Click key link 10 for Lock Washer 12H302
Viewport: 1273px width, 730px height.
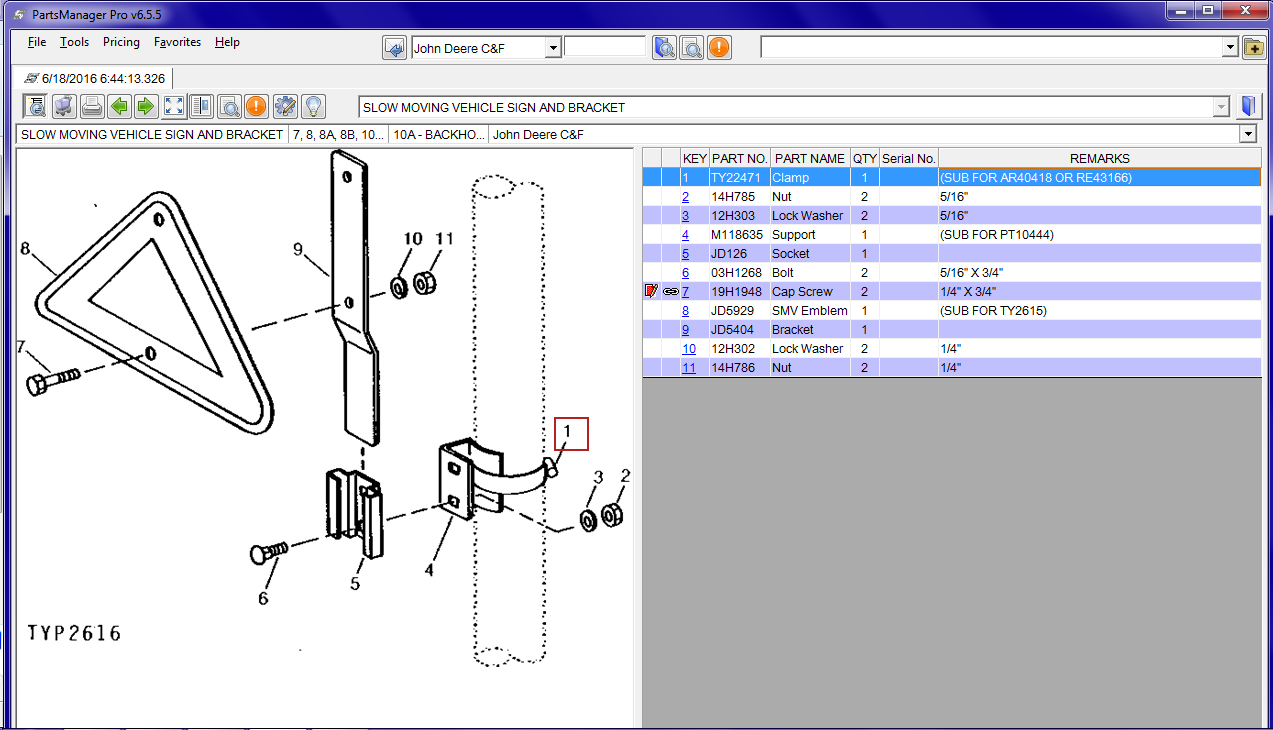click(x=689, y=349)
